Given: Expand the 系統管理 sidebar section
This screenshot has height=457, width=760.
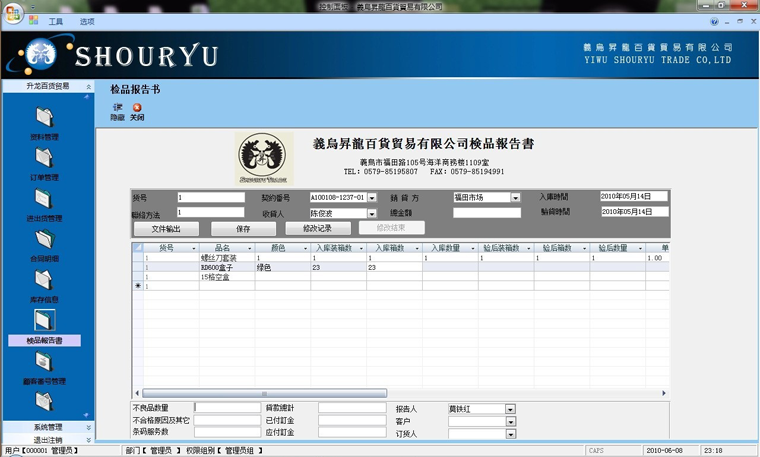Looking at the screenshot, I should click(x=89, y=427).
